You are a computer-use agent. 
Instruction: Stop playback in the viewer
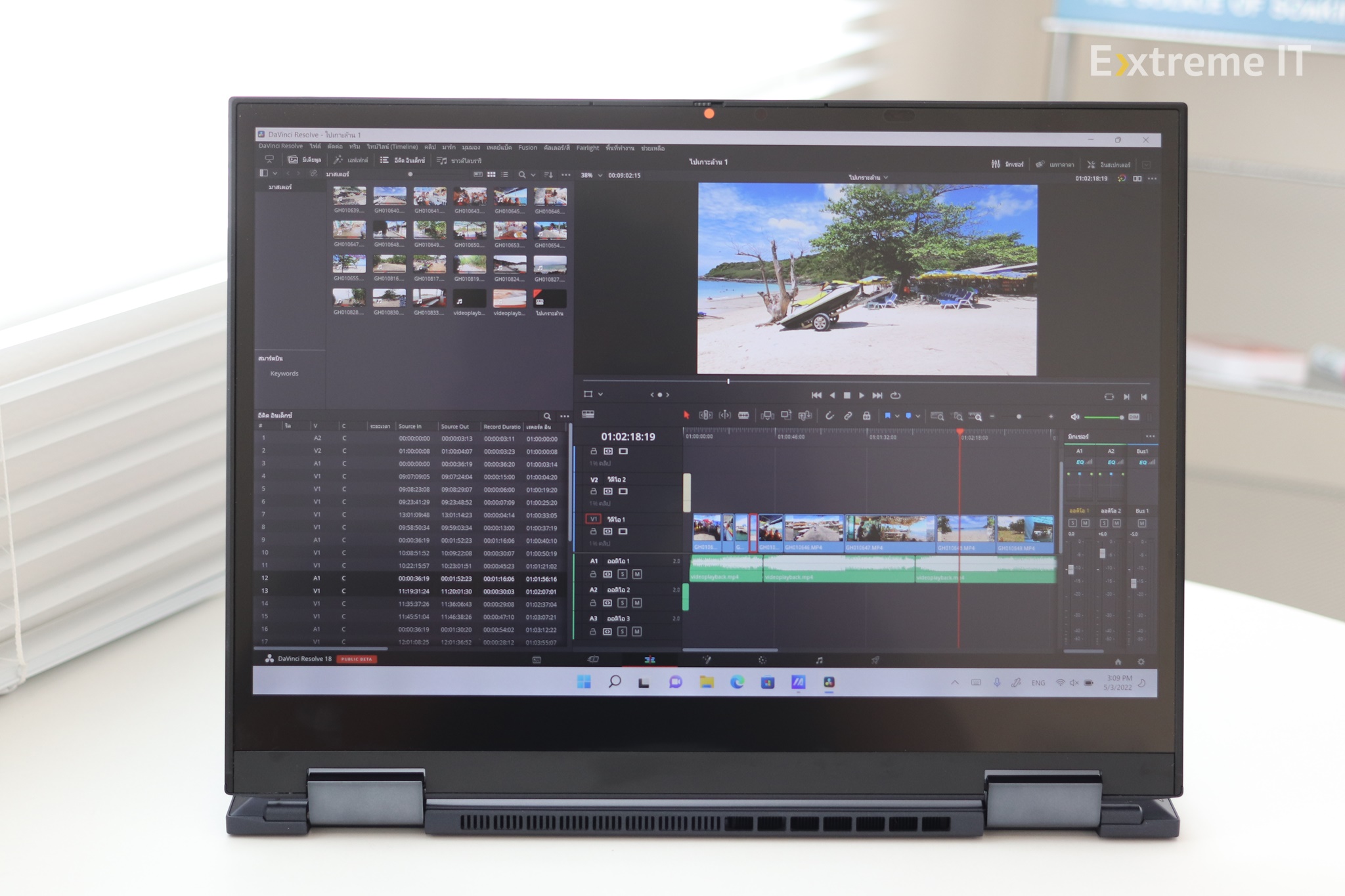(847, 395)
